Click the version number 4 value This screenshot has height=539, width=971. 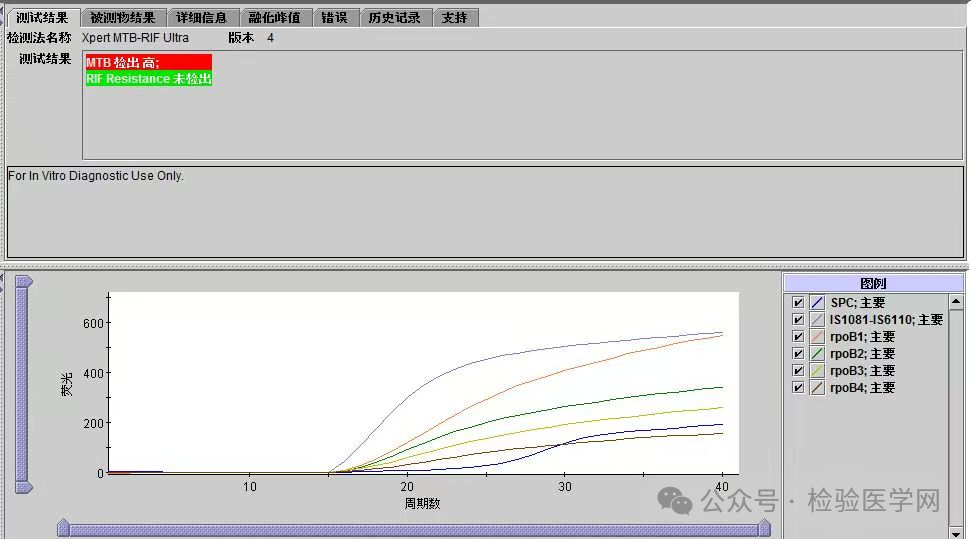[271, 38]
